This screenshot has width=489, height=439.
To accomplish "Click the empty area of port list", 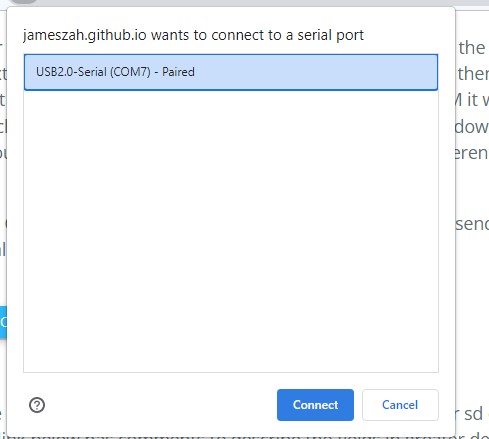I will pyautogui.click(x=231, y=231).
